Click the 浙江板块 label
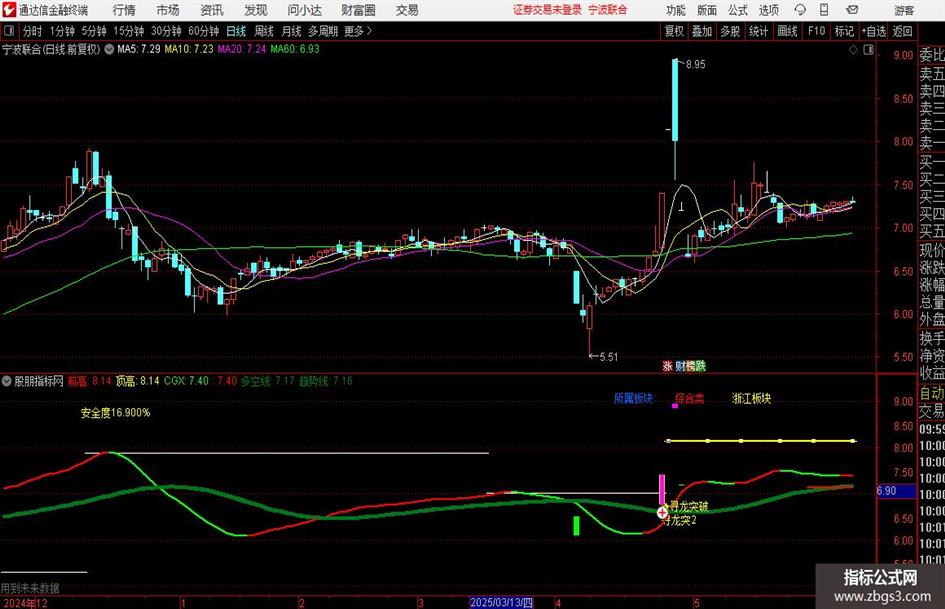 pyautogui.click(x=752, y=399)
